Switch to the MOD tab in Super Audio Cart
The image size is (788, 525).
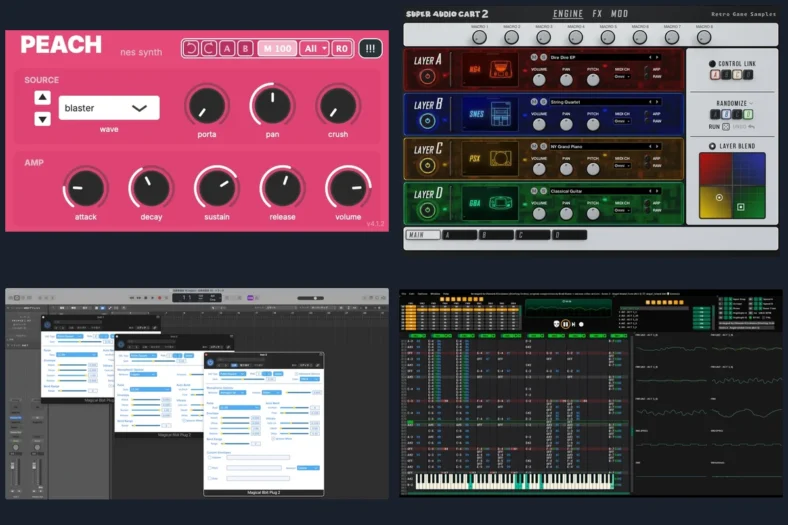click(619, 14)
